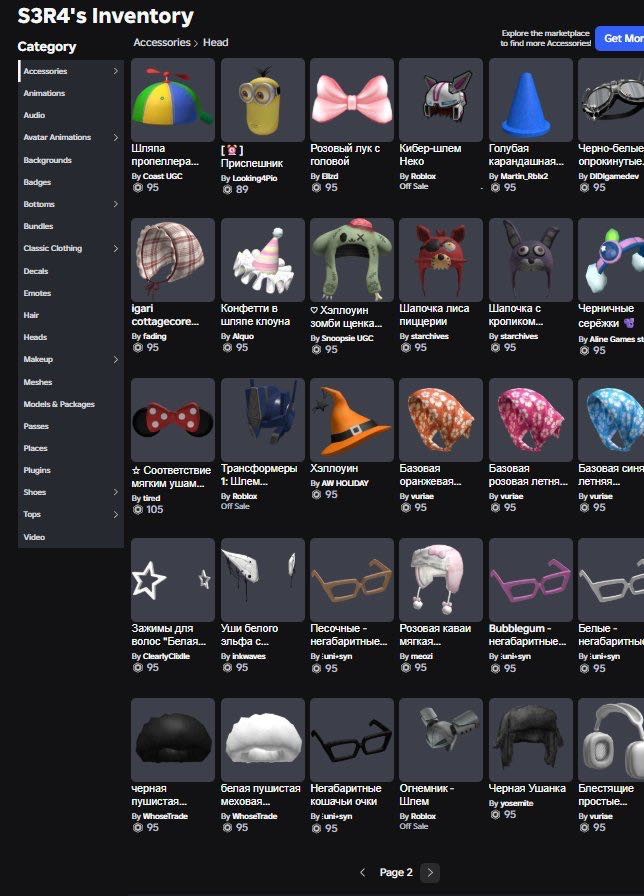Open creator Coast UGC profile link

click(x=162, y=176)
